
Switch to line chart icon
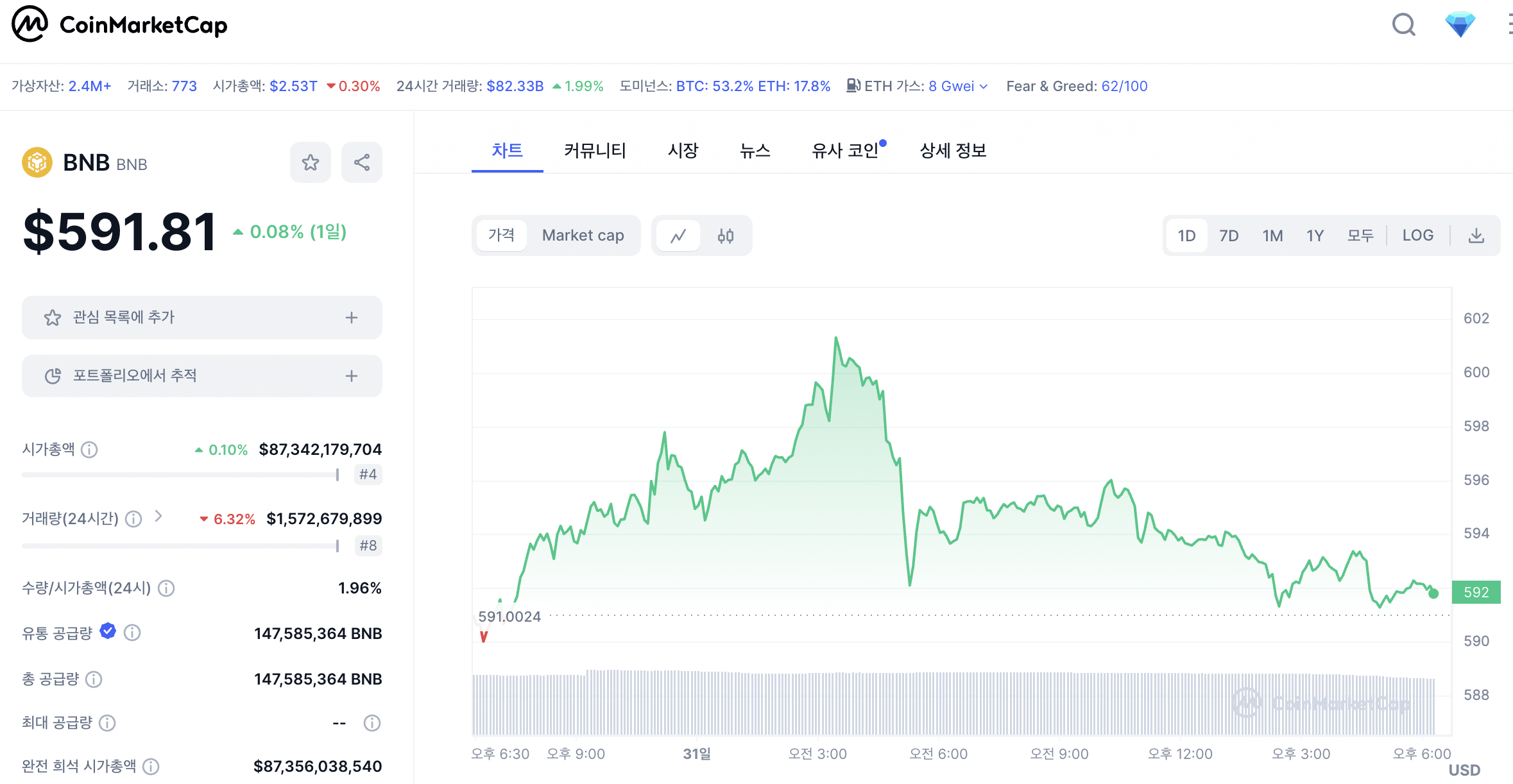(678, 235)
